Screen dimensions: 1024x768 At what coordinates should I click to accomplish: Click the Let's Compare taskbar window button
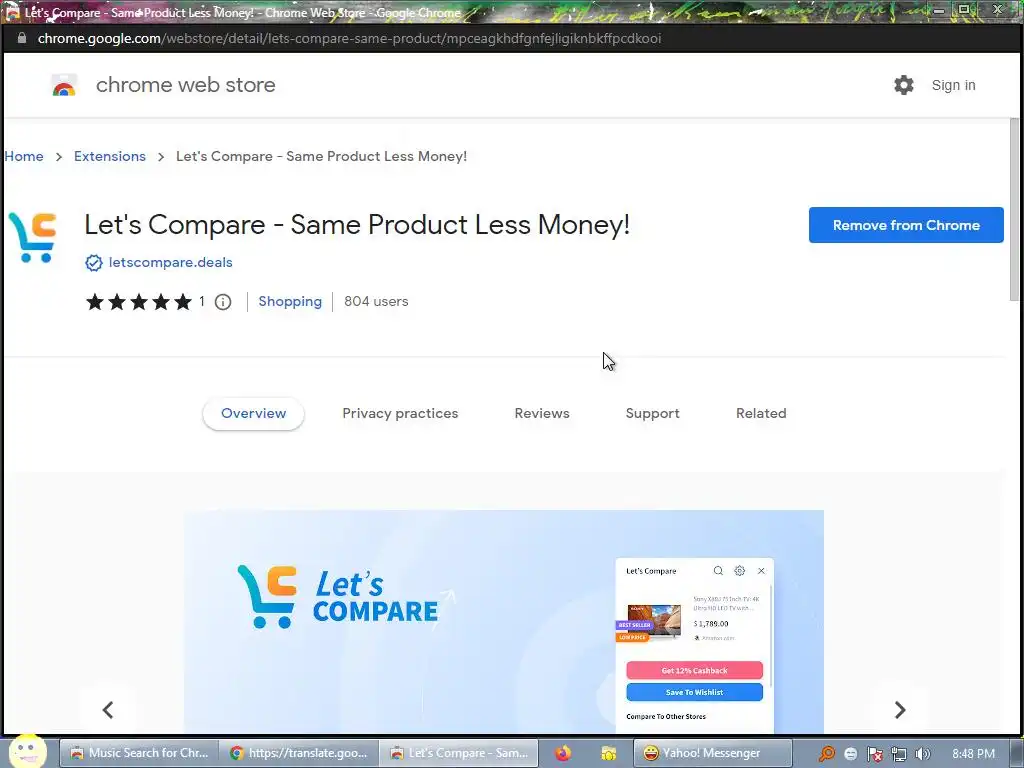pos(459,753)
